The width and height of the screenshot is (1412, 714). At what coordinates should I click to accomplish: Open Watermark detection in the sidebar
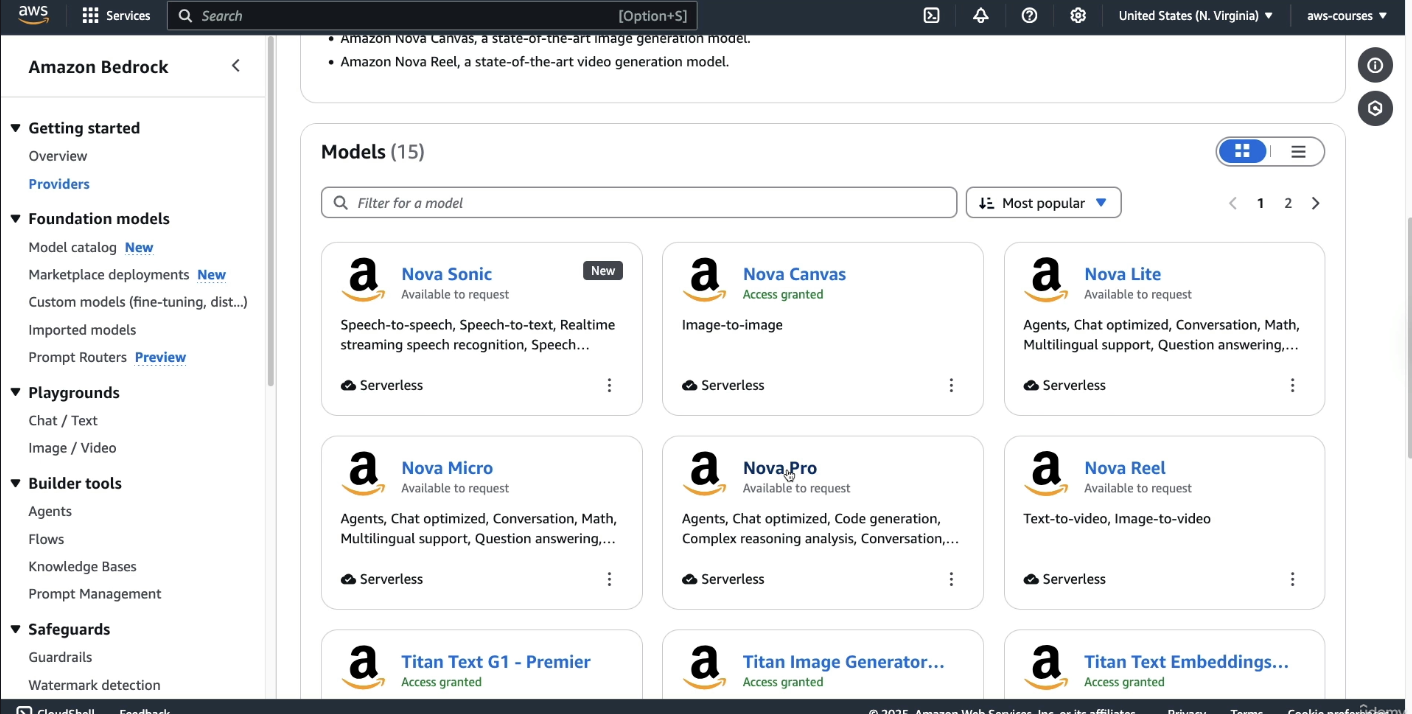(94, 685)
